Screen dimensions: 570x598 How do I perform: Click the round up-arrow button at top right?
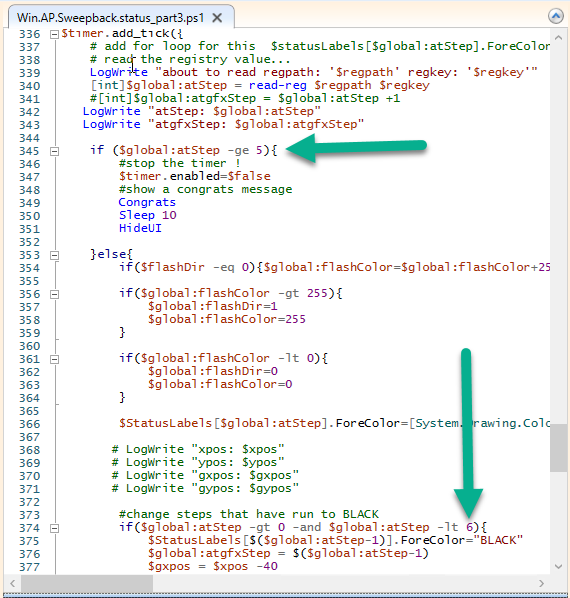[556, 16]
